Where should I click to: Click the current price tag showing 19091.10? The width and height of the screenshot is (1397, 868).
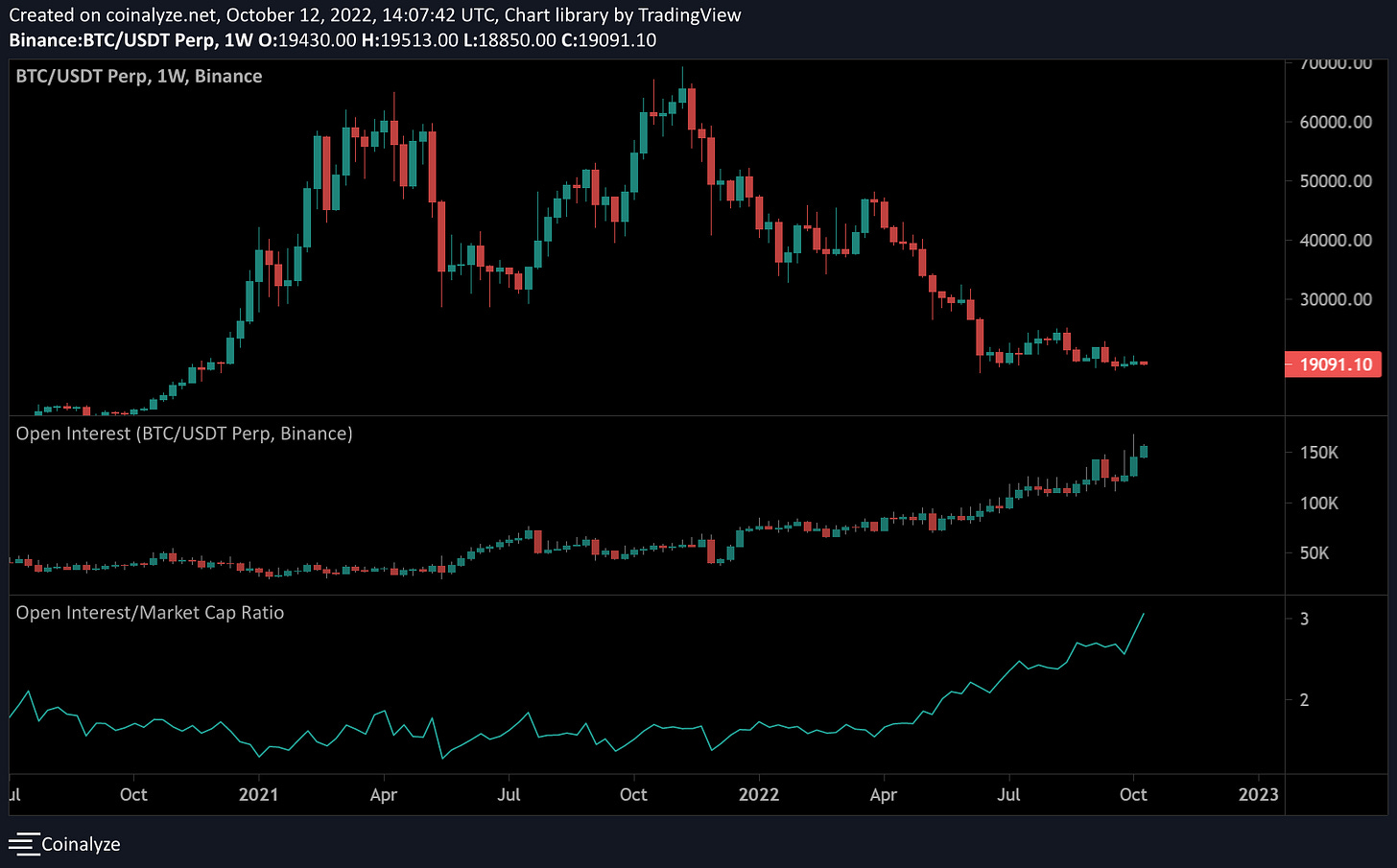tap(1333, 364)
